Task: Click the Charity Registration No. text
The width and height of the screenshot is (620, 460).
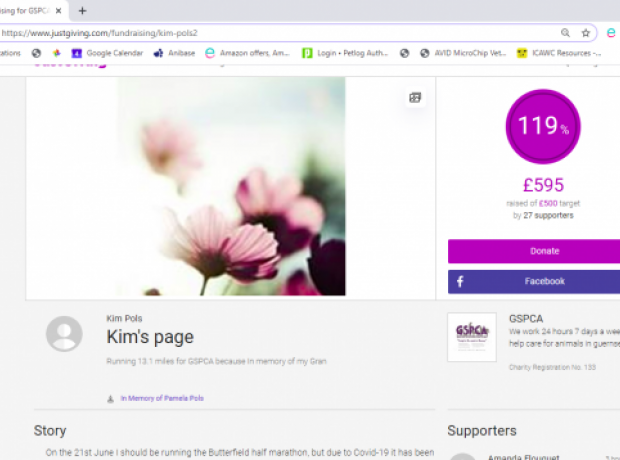Action: point(552,367)
